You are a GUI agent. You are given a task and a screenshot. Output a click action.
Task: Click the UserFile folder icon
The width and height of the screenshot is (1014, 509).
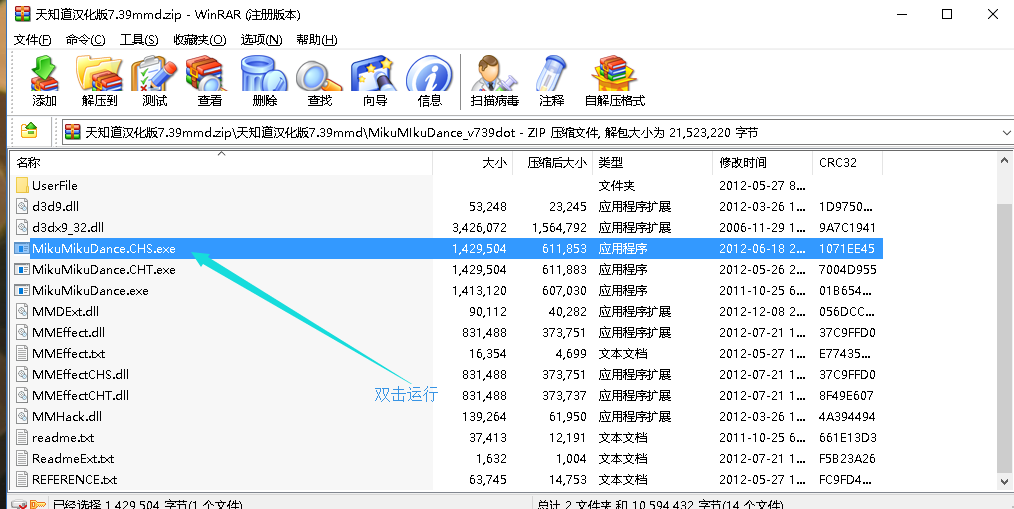click(23, 186)
